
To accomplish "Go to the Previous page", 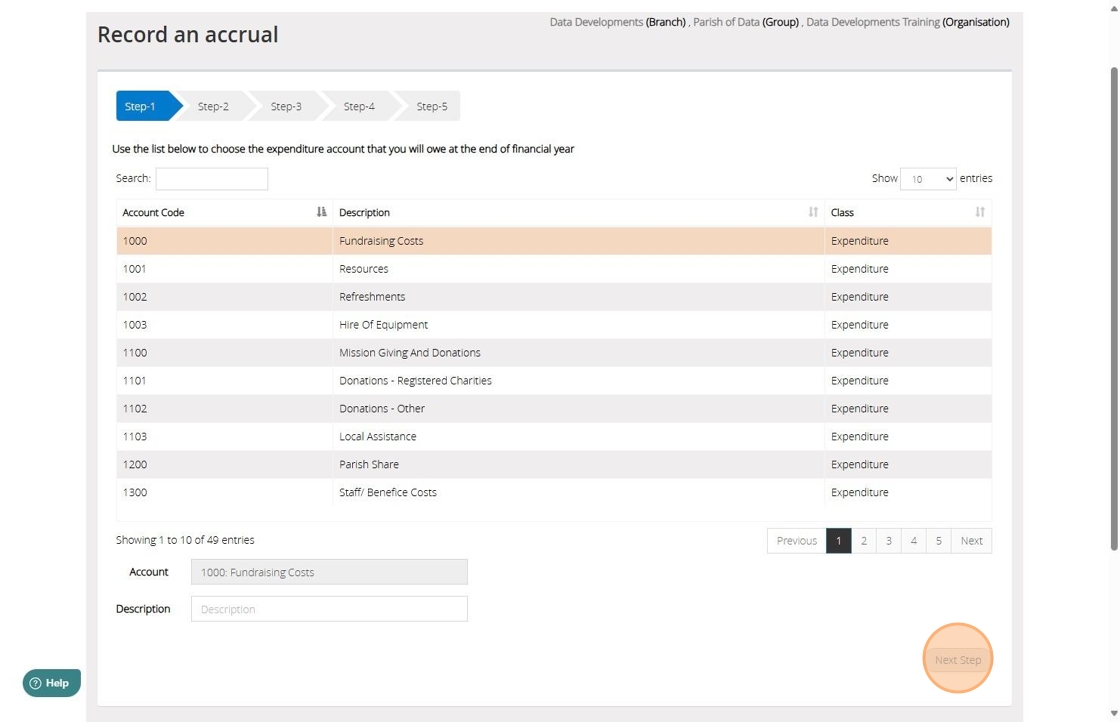I will click(x=796, y=541).
